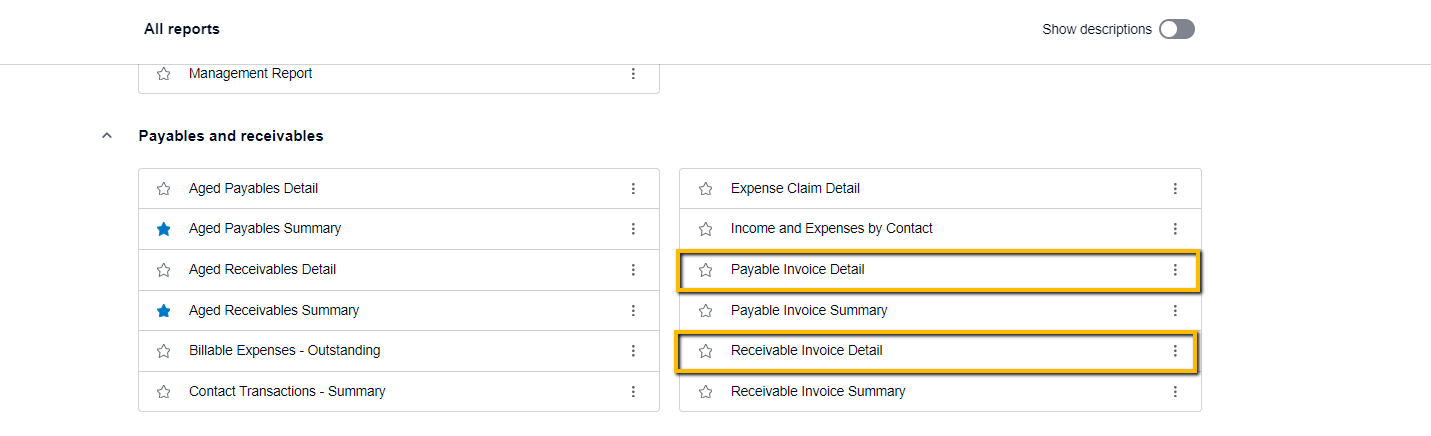Unfavorite the Aged Payables Summary report
The width and height of the screenshot is (1431, 436).
point(164,229)
